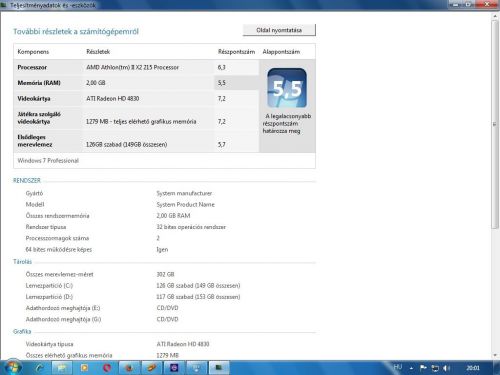Click the Processzor subscore 6,3
500x375 pixels.
[222, 67]
